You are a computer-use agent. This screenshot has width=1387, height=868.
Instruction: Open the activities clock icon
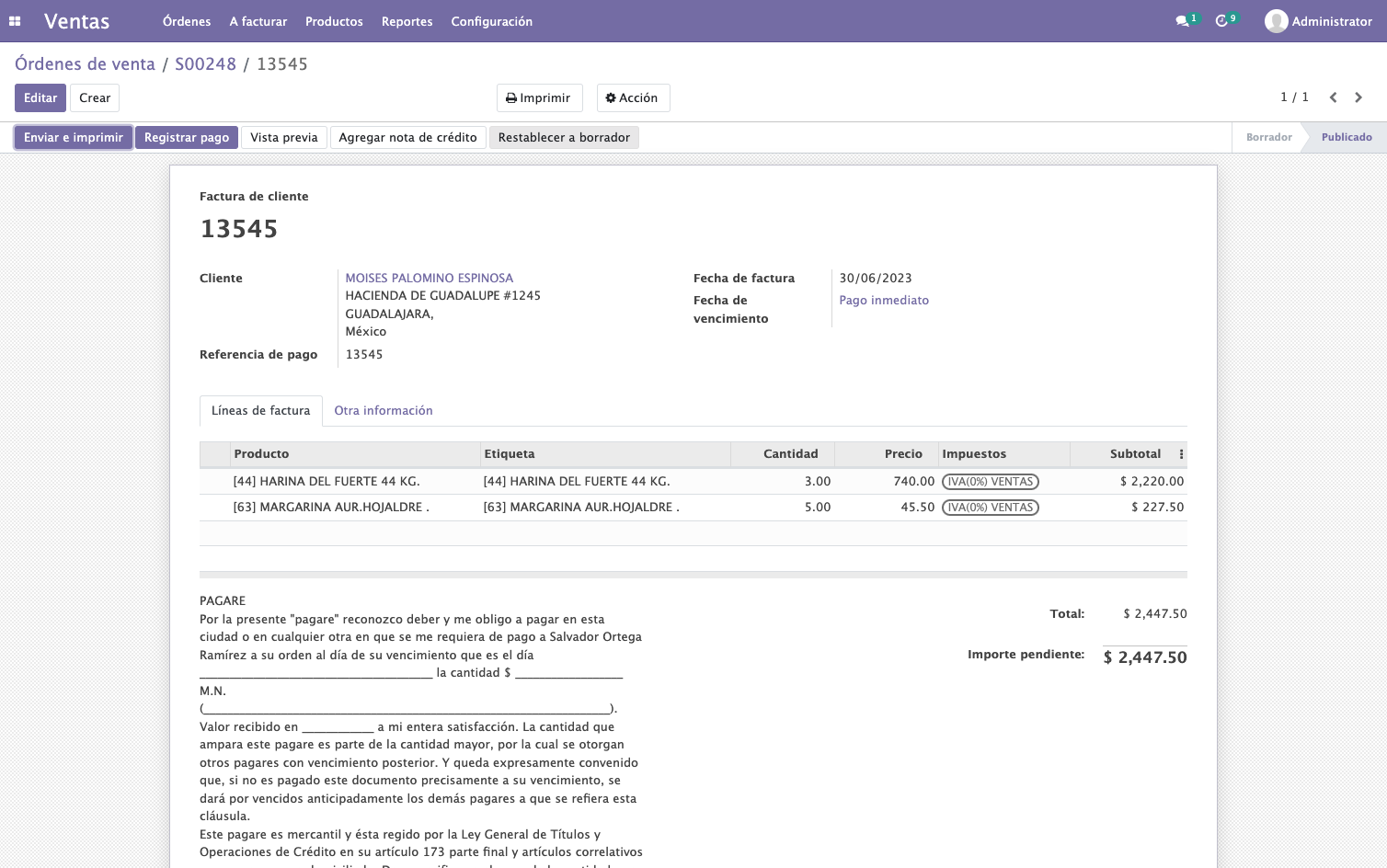[x=1221, y=21]
